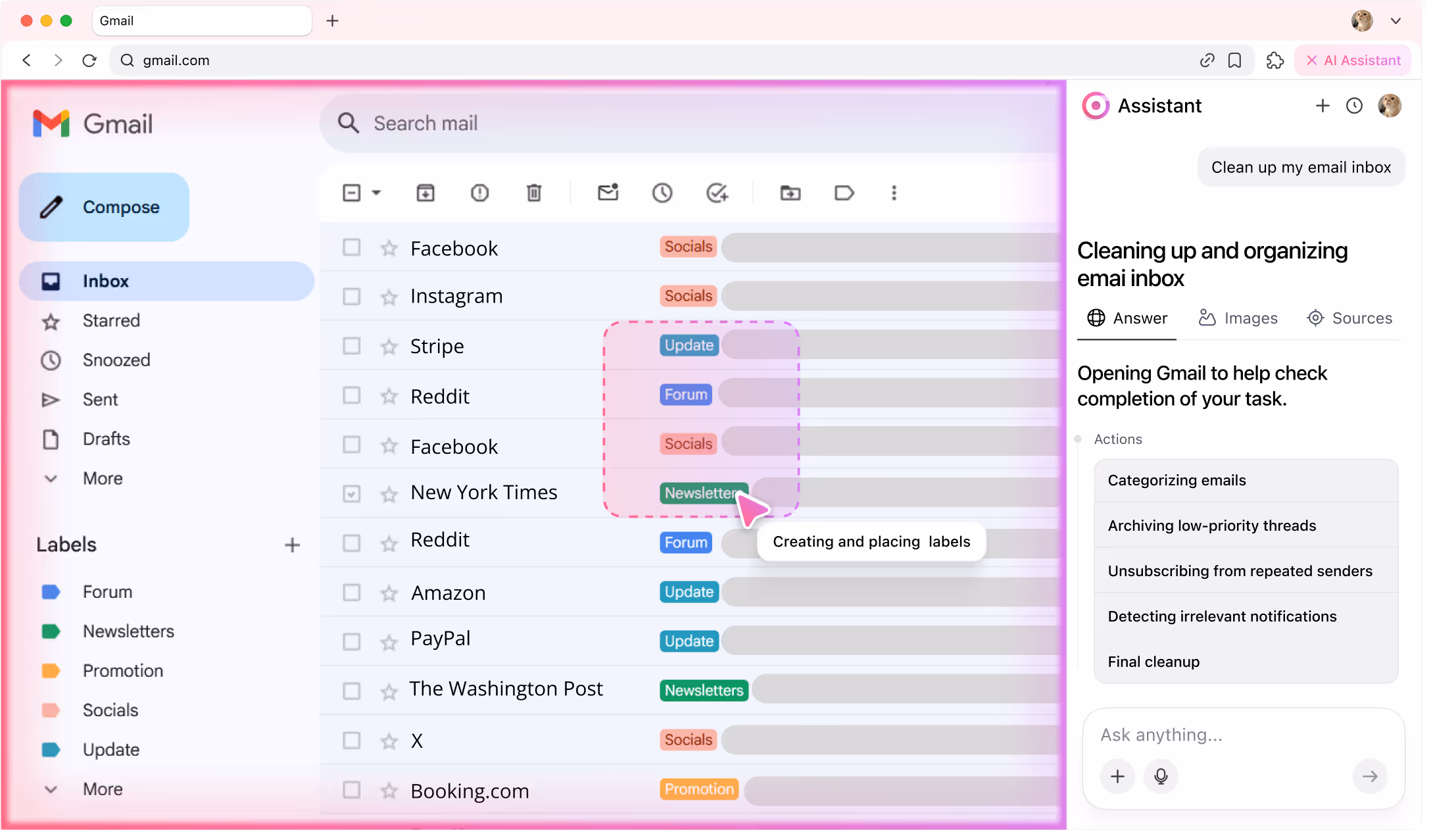Click the Compose button
The height and width of the screenshot is (830, 1456).
104,207
